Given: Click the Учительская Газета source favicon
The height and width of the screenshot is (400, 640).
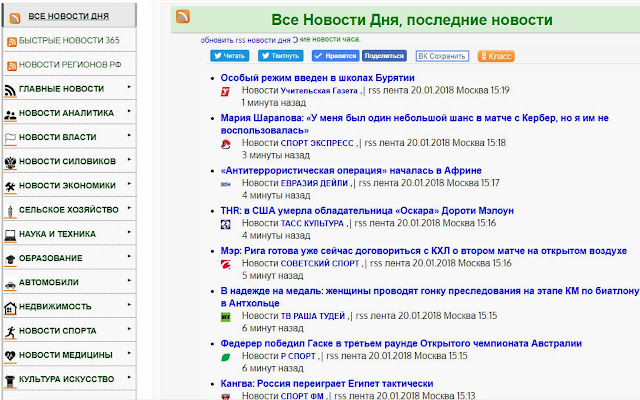Looking at the screenshot, I should point(225,92).
